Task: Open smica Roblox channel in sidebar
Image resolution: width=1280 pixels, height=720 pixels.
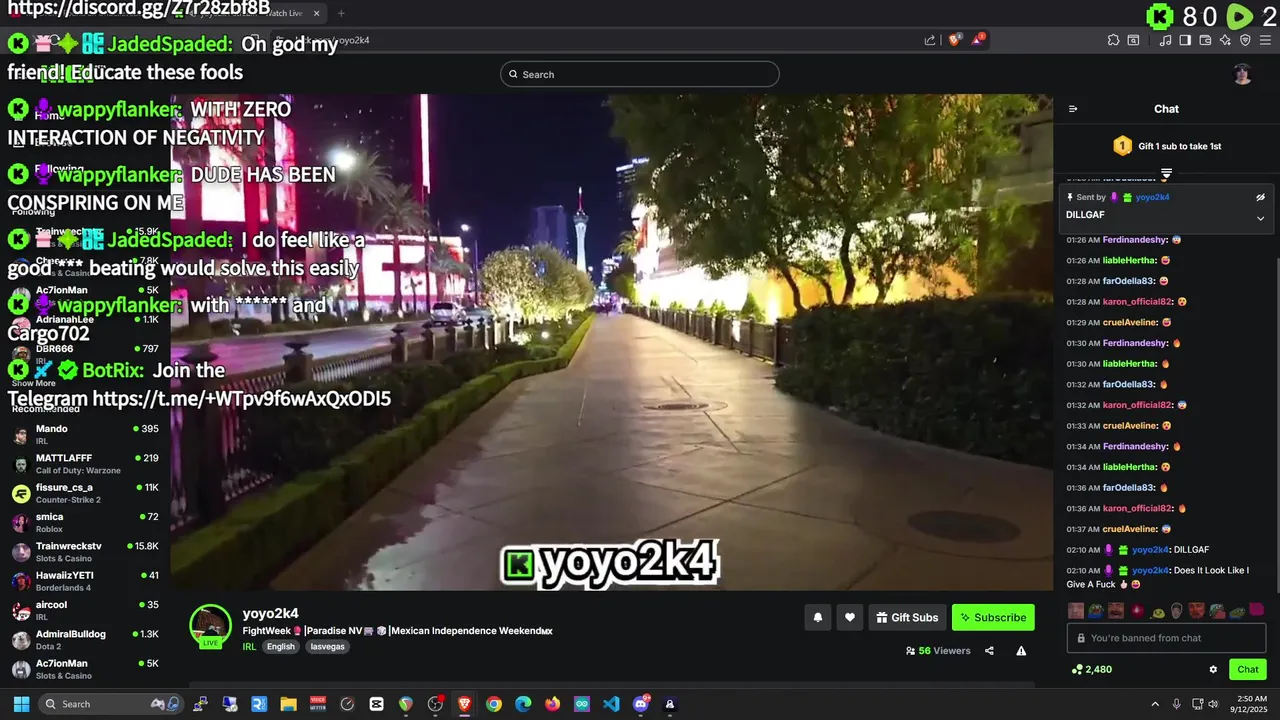Action: pyautogui.click(x=85, y=523)
